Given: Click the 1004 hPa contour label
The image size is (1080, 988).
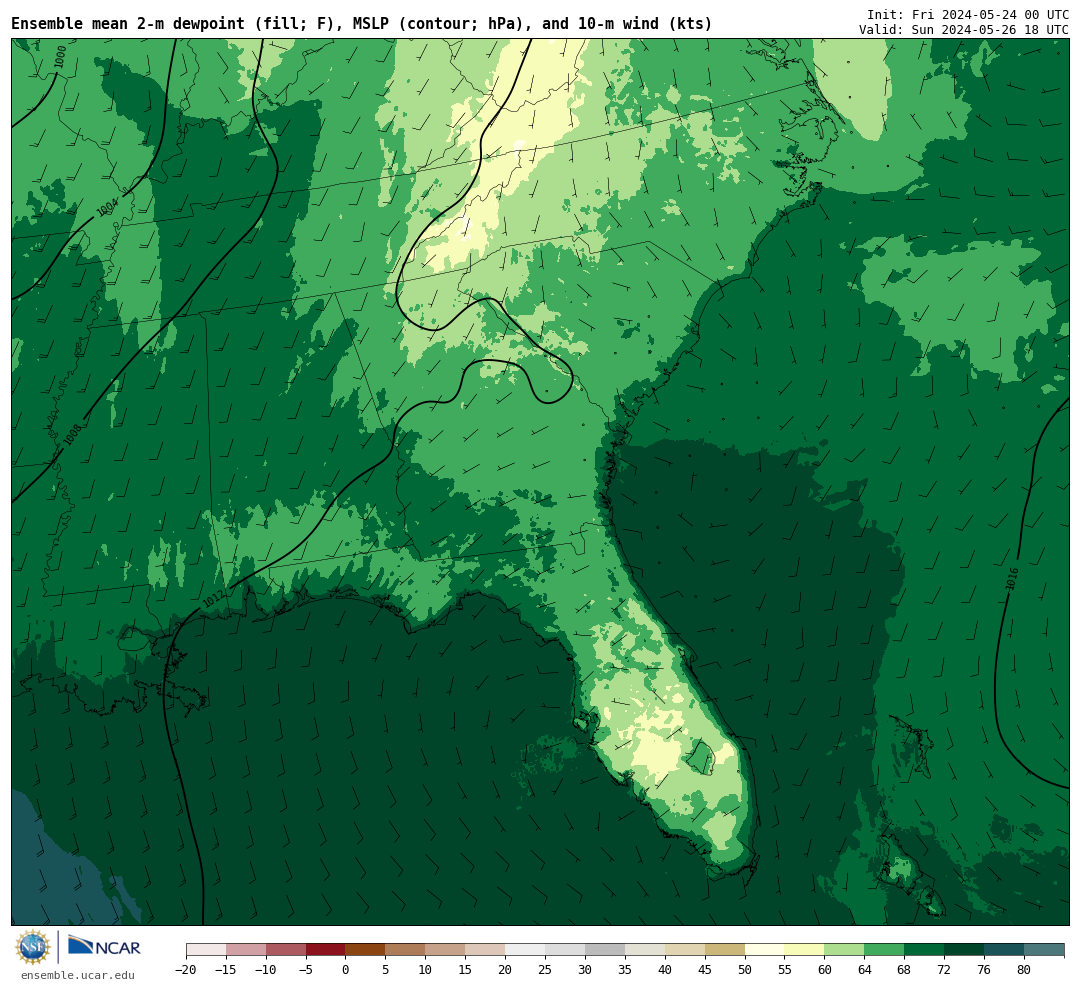Looking at the screenshot, I should pos(107,207).
